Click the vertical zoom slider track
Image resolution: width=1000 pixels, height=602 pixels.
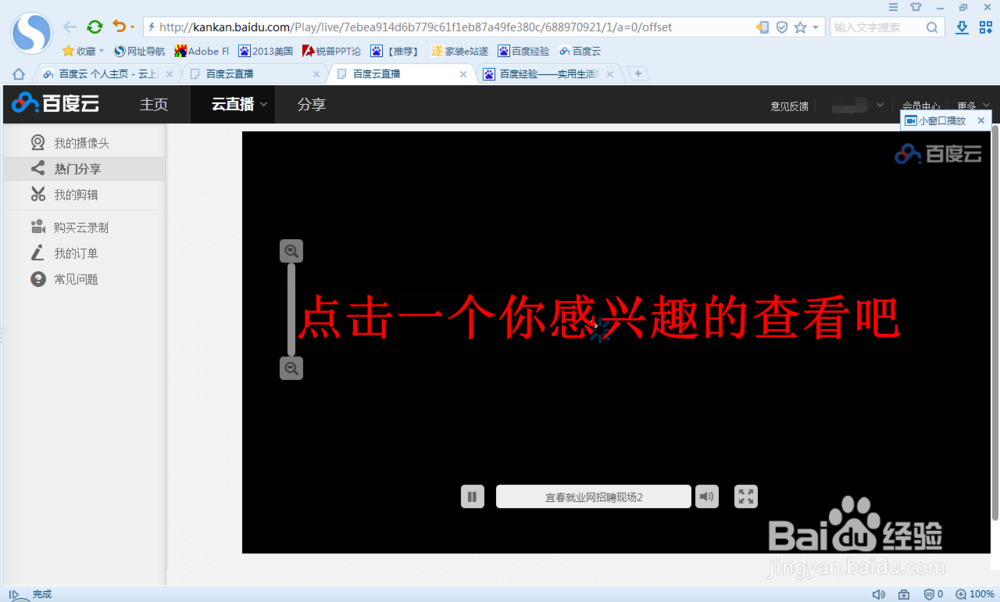(291, 309)
